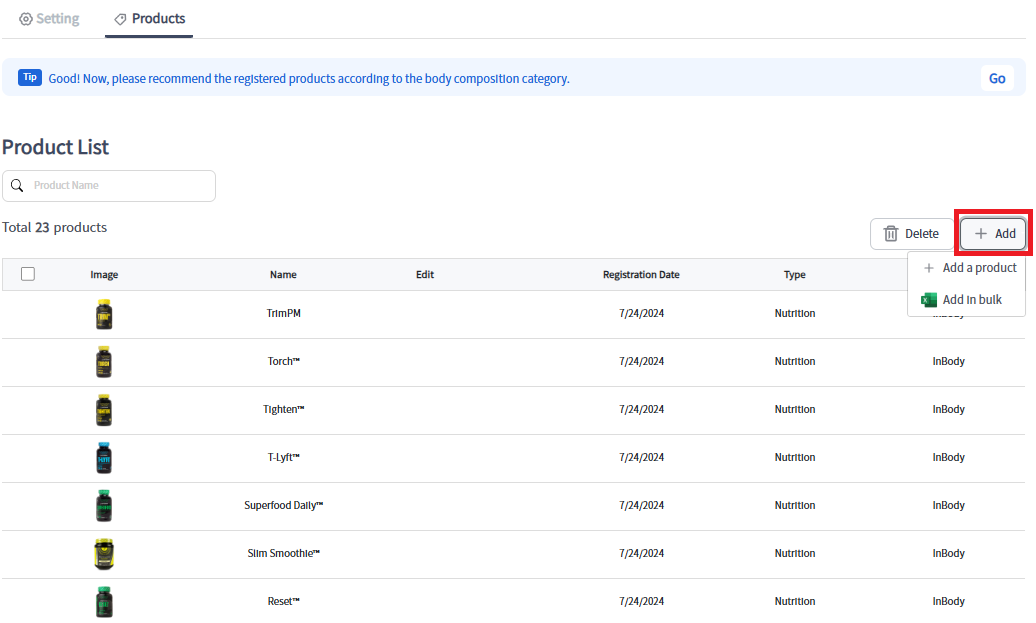
Task: Click Nutrition type in Superfood Daily row
Action: tap(795, 505)
